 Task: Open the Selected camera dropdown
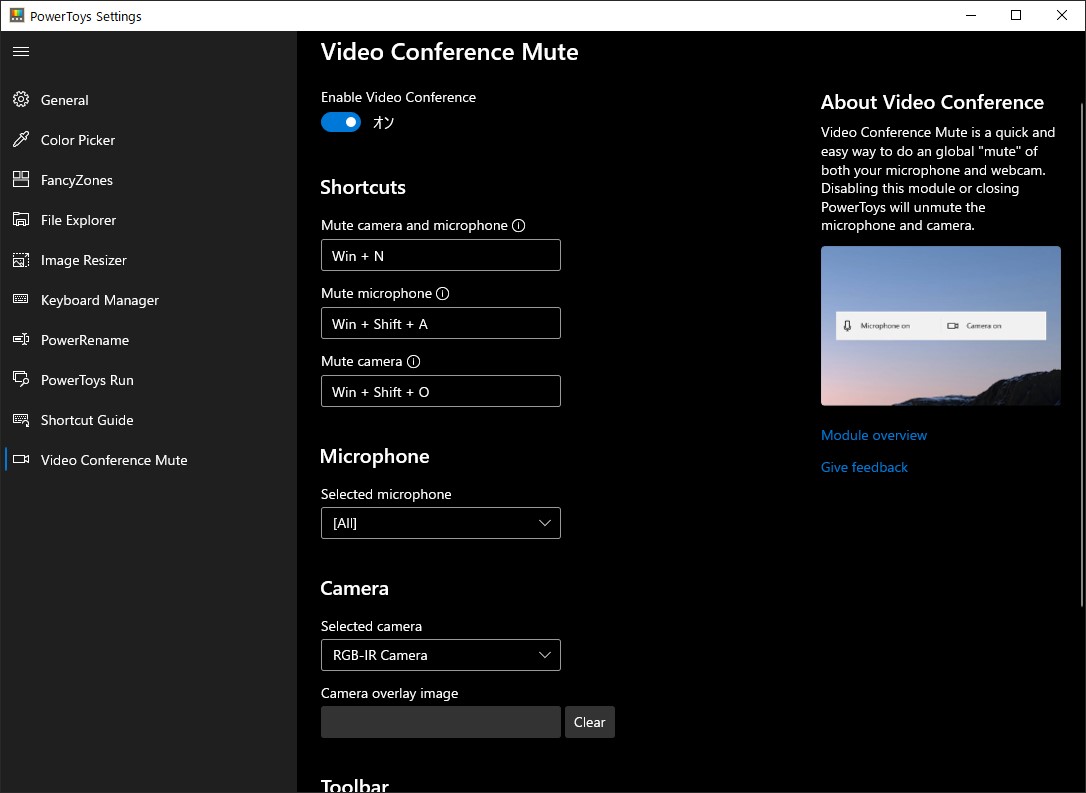click(x=440, y=655)
